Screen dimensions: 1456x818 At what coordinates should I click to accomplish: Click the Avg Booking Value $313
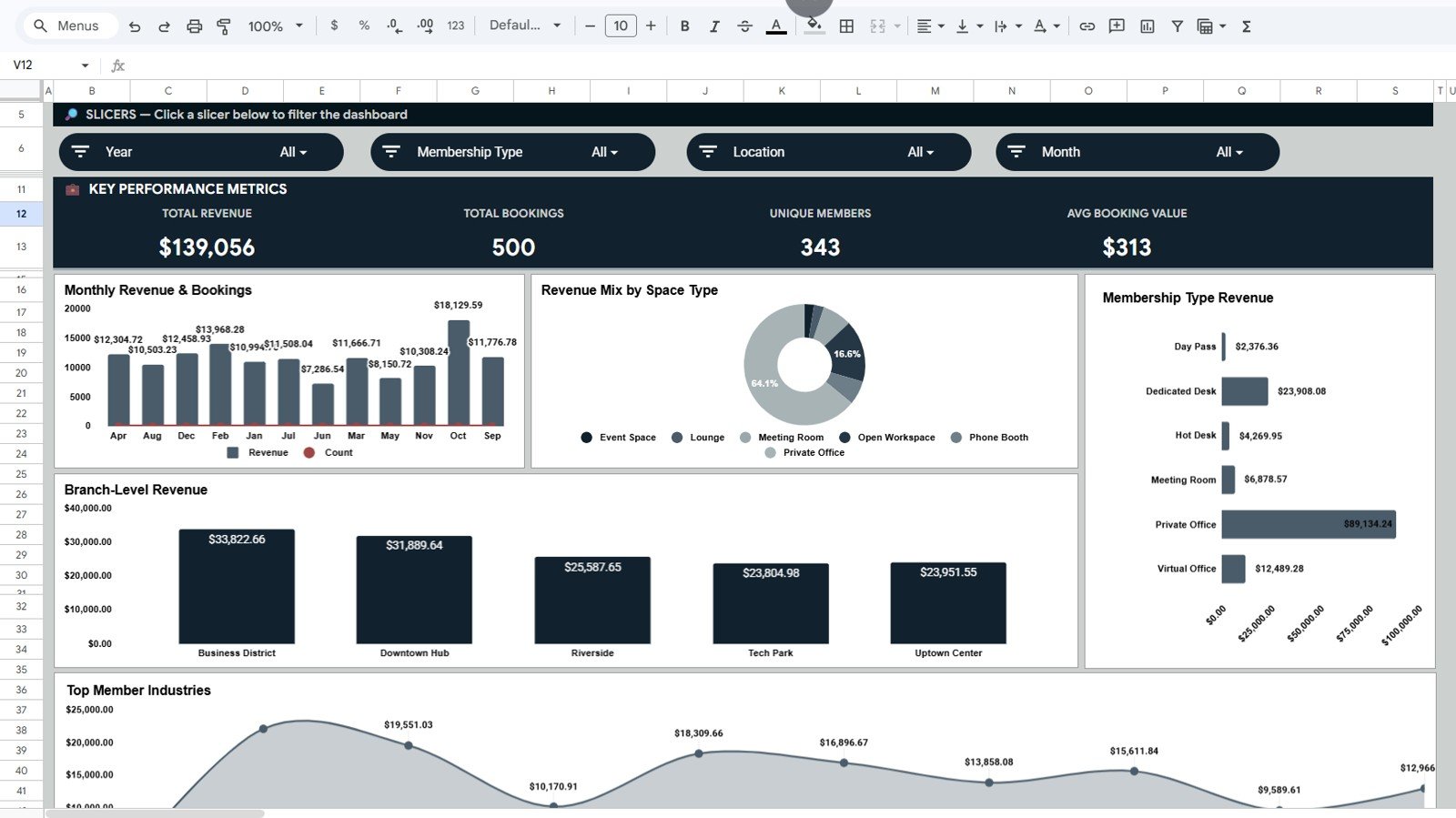coord(1127,247)
